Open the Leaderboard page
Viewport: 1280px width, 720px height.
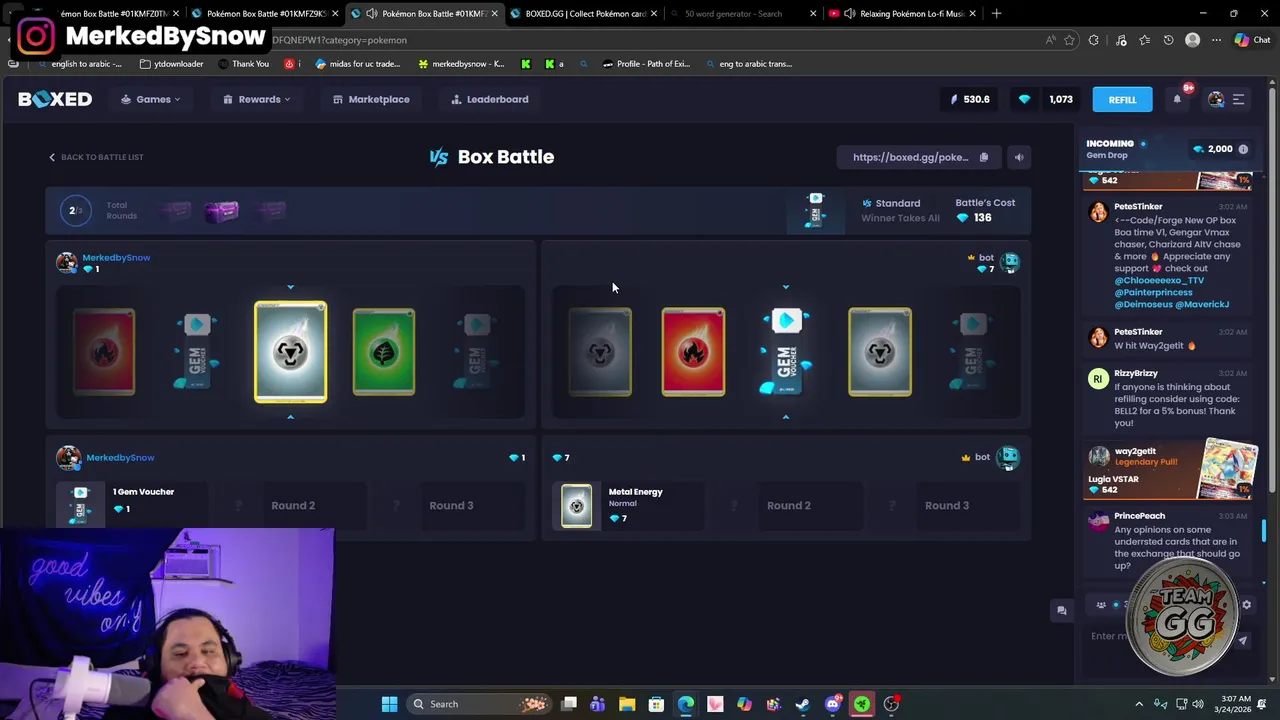point(490,99)
